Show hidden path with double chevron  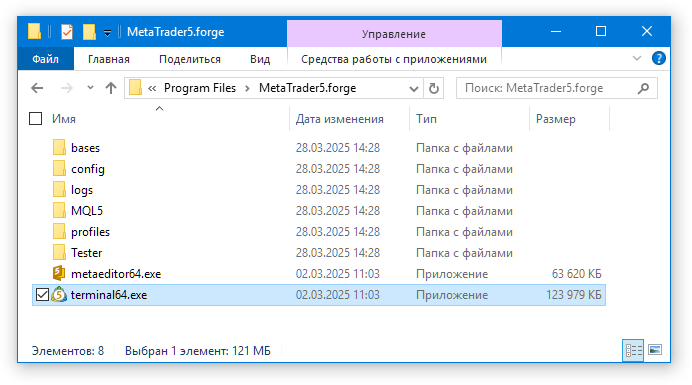(152, 88)
